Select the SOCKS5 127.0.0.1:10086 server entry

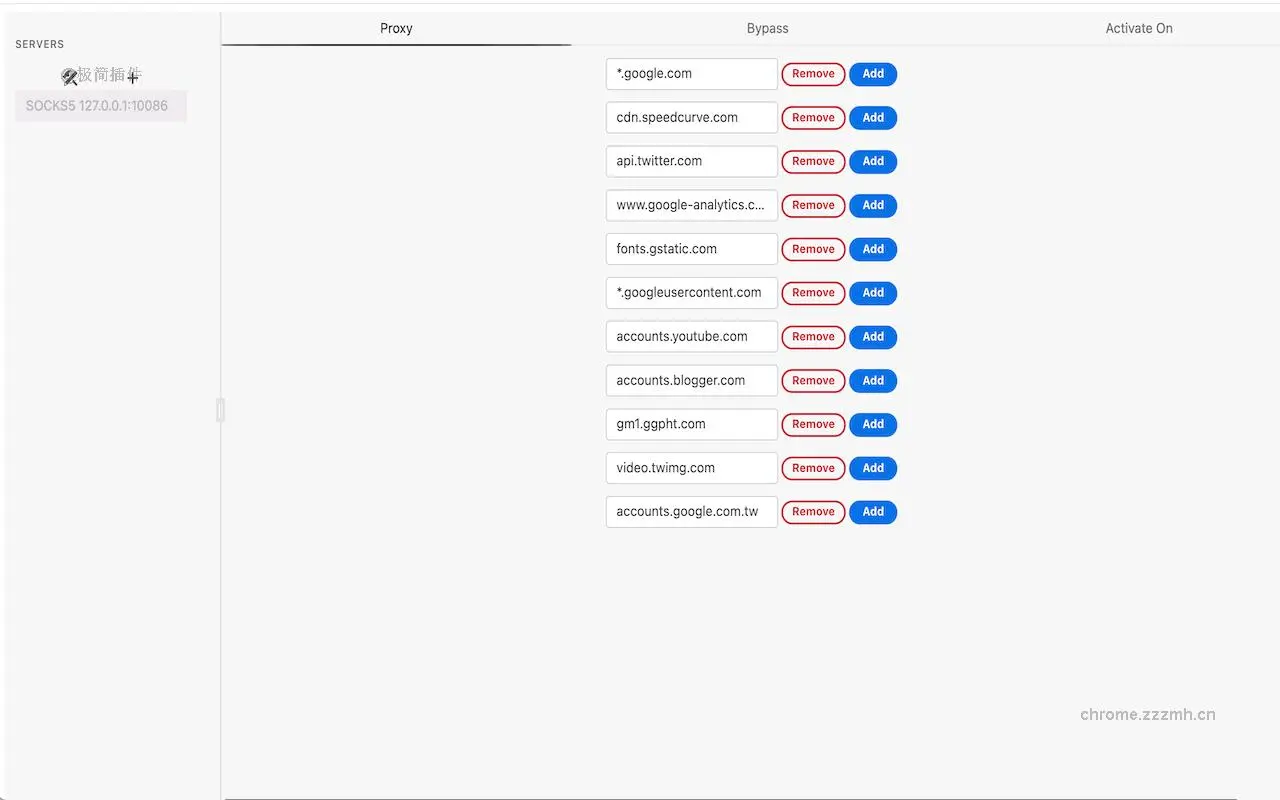(x=100, y=106)
